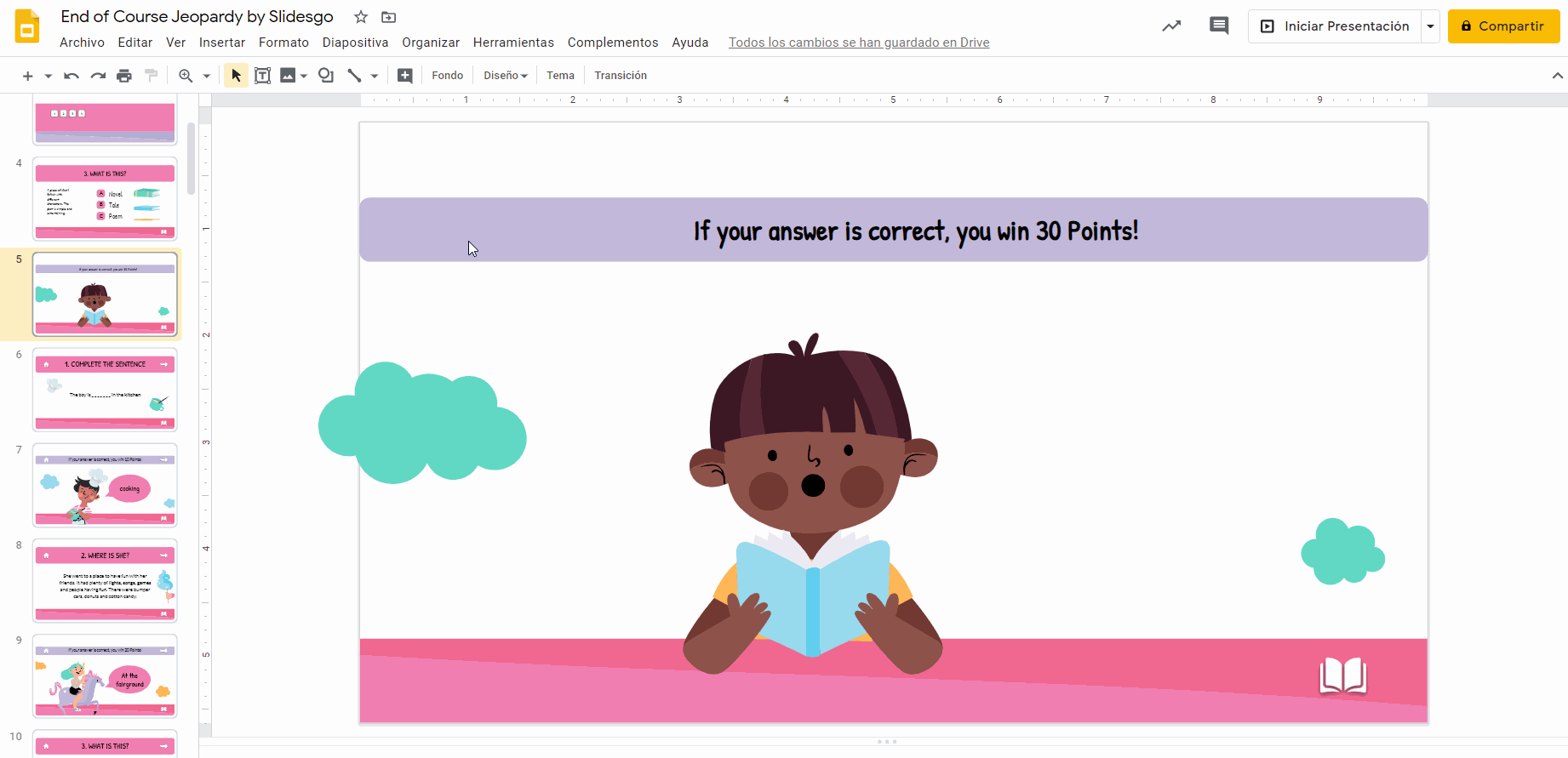Image resolution: width=1568 pixels, height=758 pixels.
Task: Click the Compartir share button
Action: click(x=1503, y=26)
